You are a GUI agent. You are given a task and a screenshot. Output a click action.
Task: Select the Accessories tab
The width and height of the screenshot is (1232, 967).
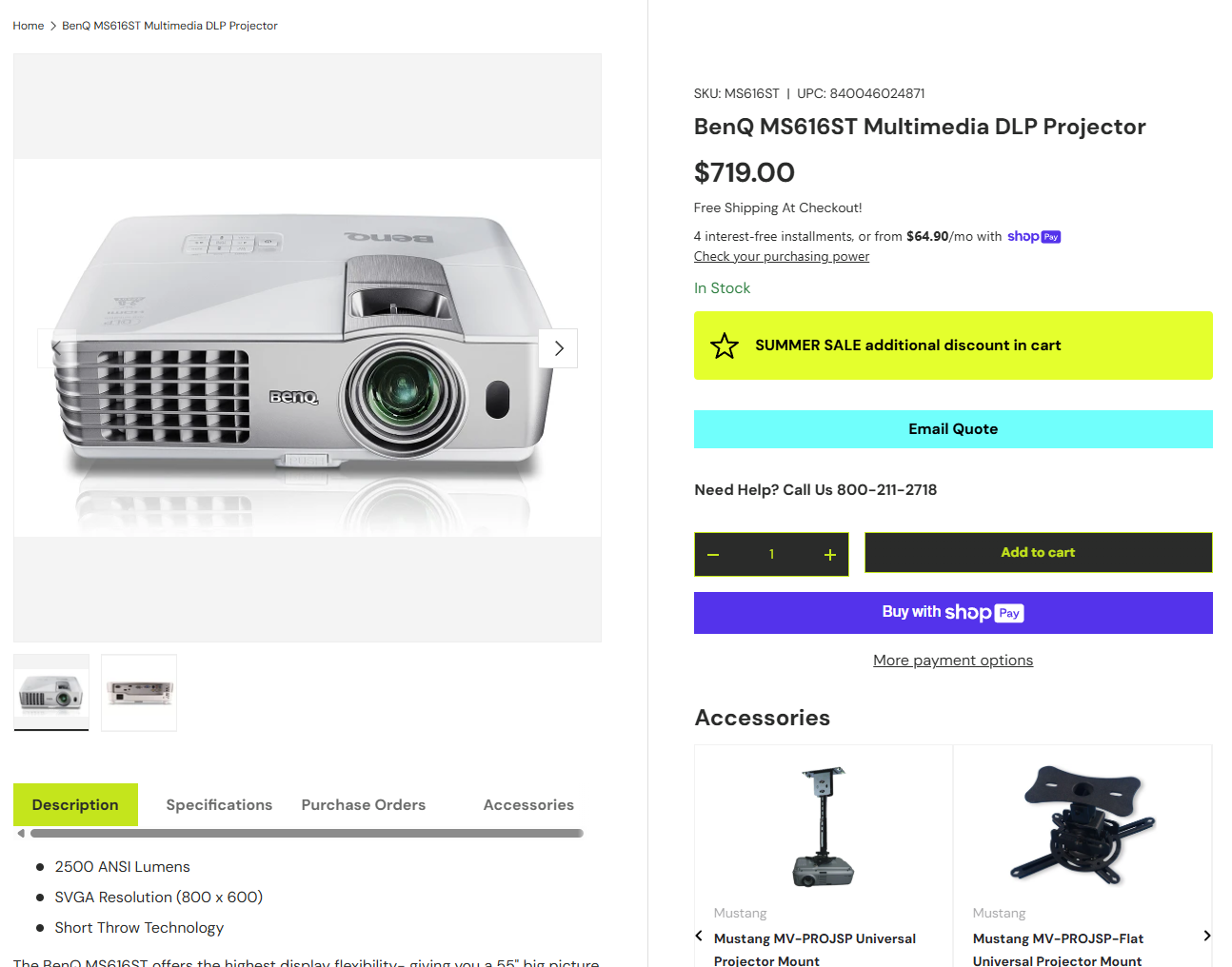coord(528,805)
